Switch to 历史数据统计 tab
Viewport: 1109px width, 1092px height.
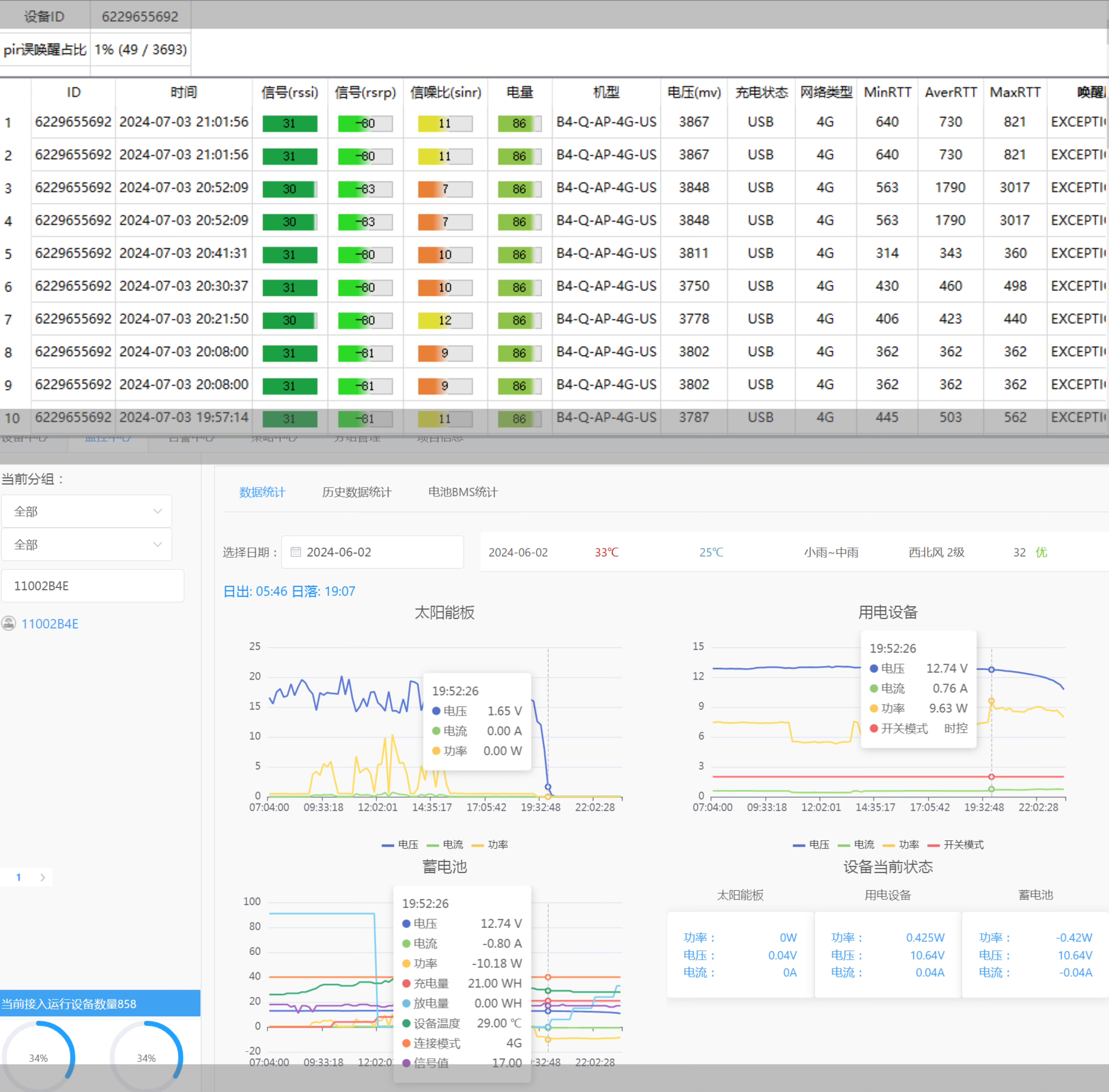click(x=356, y=492)
